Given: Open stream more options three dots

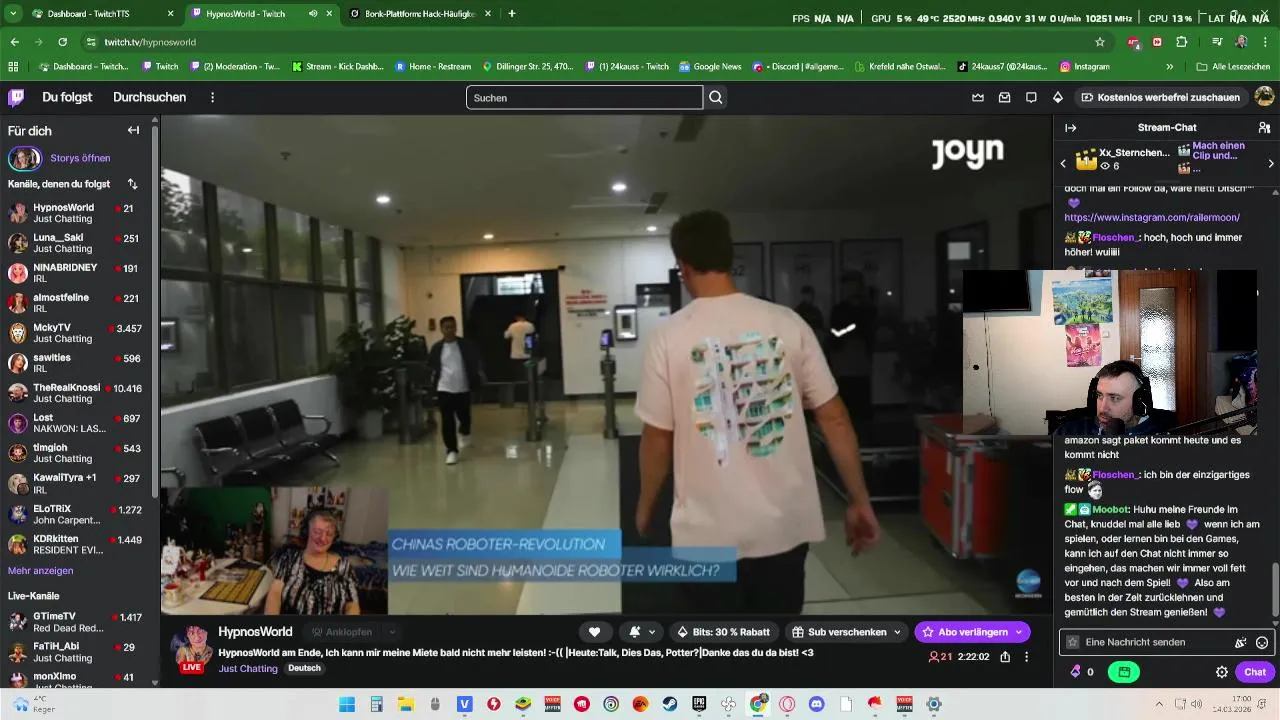Looking at the screenshot, I should click(1026, 657).
